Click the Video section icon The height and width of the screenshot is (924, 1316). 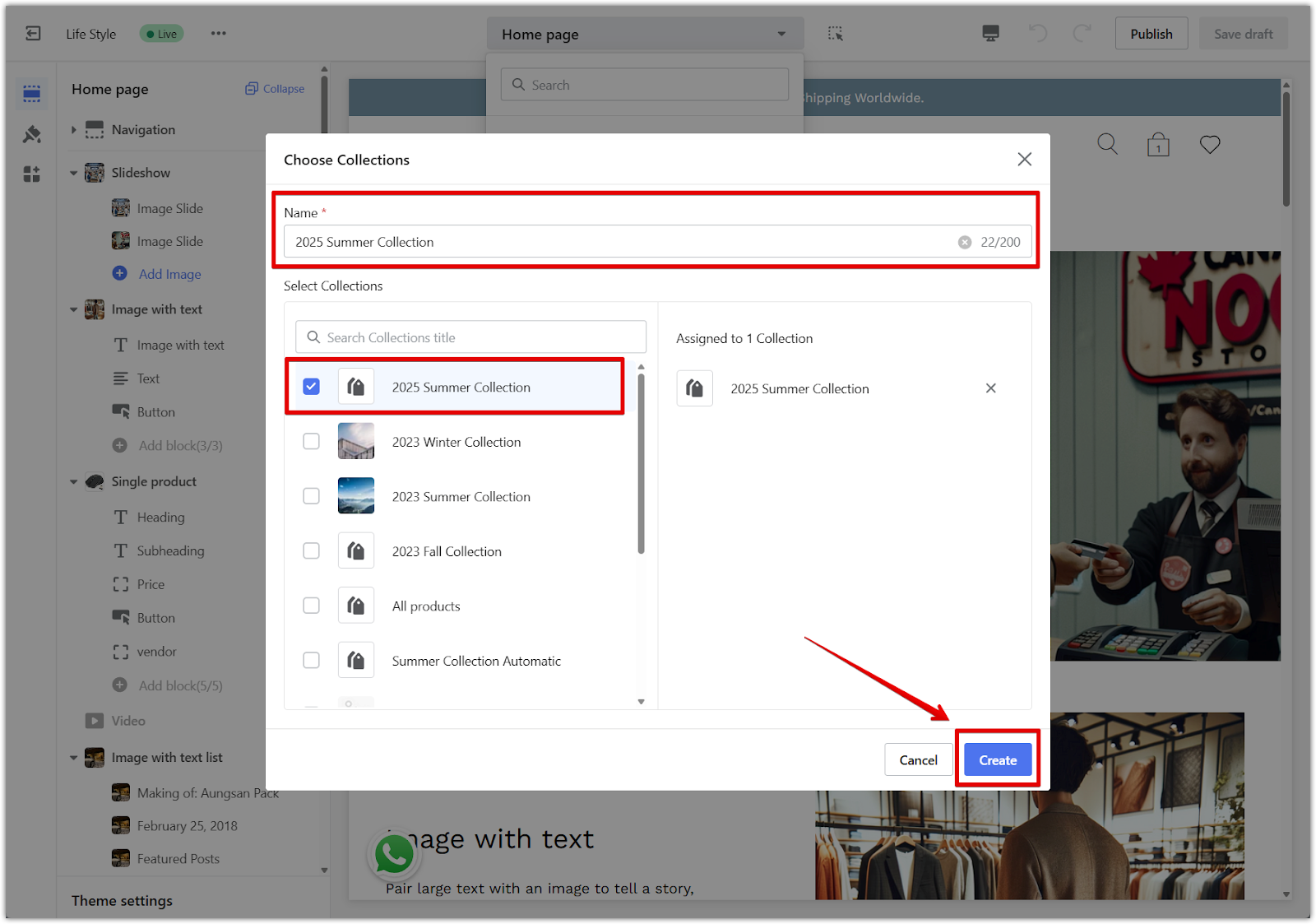[x=95, y=721]
